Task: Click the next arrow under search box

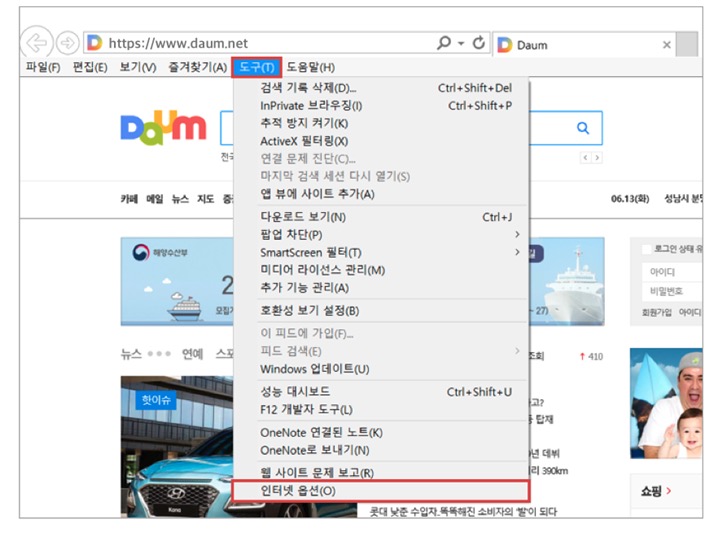Action: [x=597, y=158]
